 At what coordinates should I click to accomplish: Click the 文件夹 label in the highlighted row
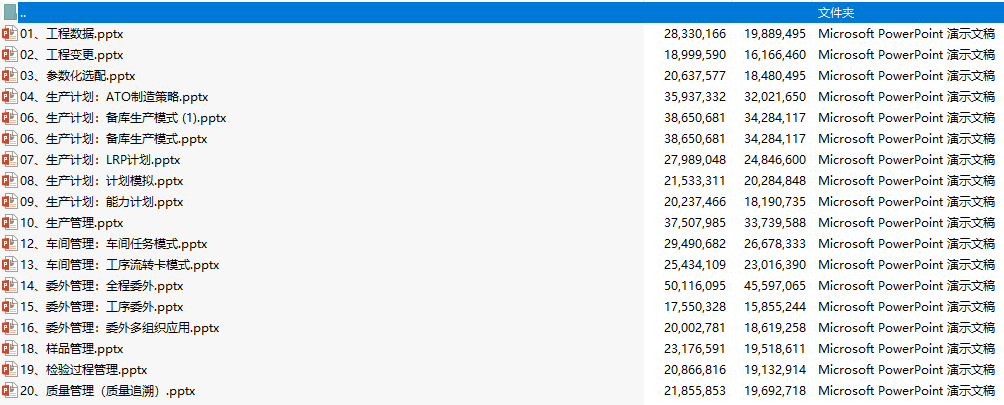(836, 13)
